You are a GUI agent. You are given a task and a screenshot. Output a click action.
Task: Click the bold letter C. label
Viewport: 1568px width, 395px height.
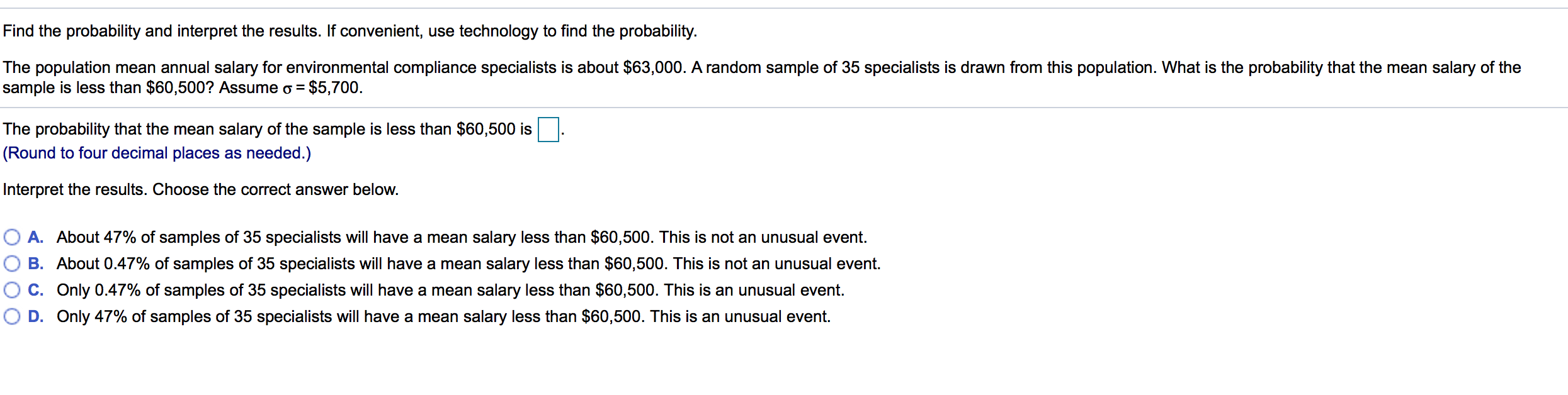(x=35, y=290)
